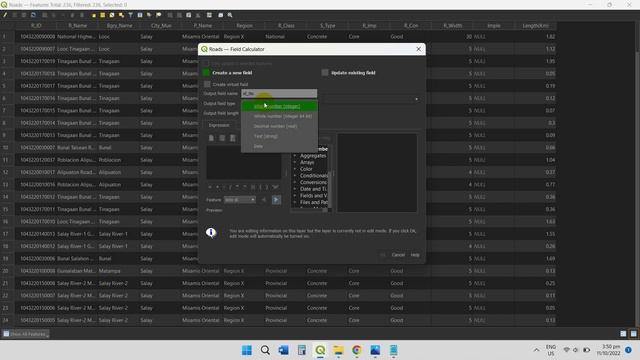Screen dimensions: 640x360
Task: Click zoom map to selected rows icon
Action: point(159,15)
